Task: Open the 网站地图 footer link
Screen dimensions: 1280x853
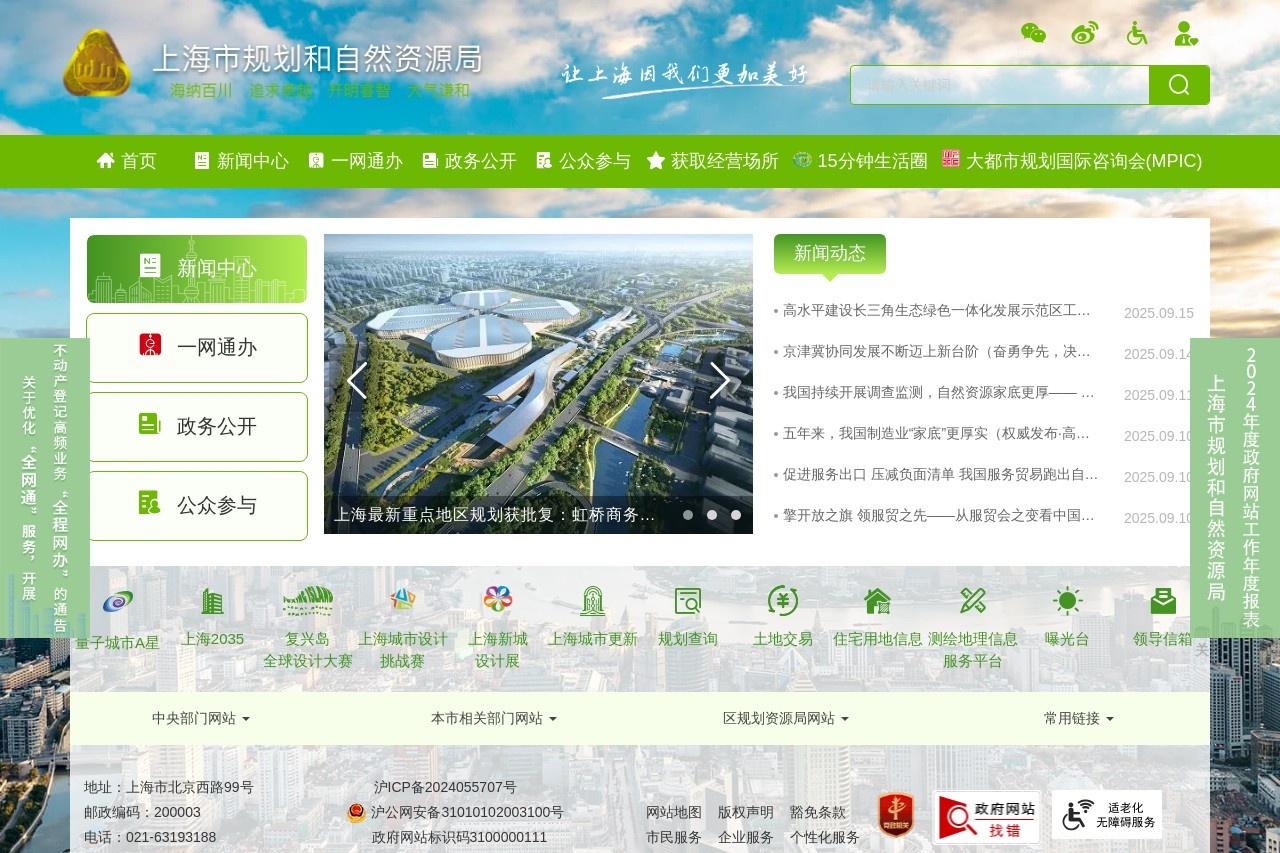Action: (x=674, y=813)
